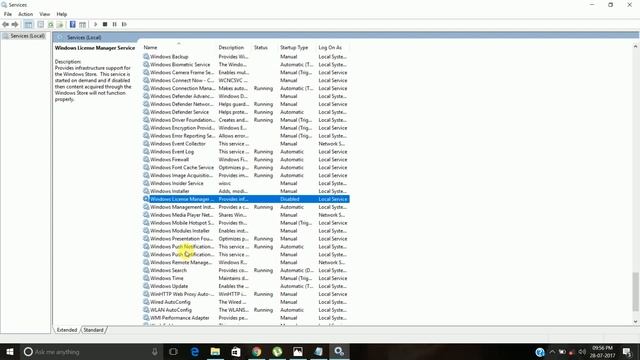The image size is (640, 360).
Task: Click the Restart Service toolbar icon
Action: tap(124, 24)
